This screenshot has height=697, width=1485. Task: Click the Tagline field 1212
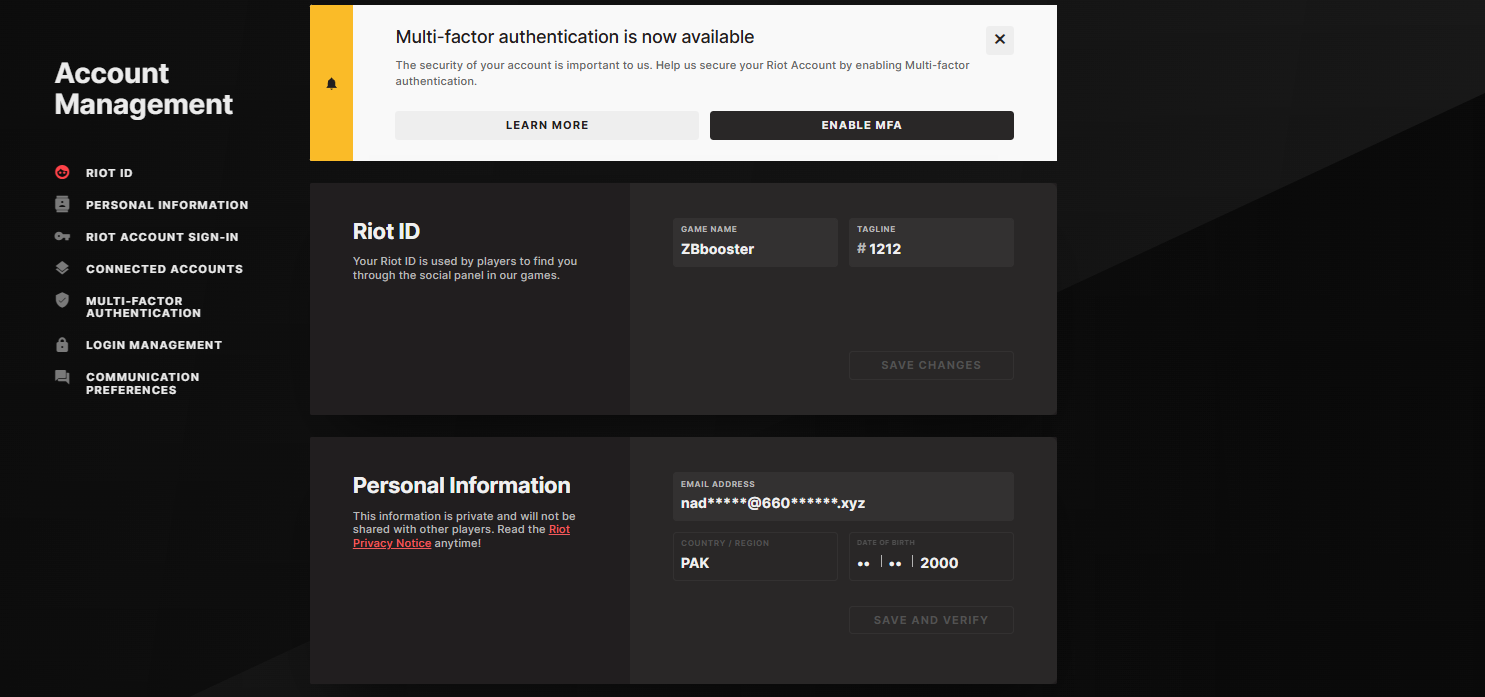[x=931, y=243]
